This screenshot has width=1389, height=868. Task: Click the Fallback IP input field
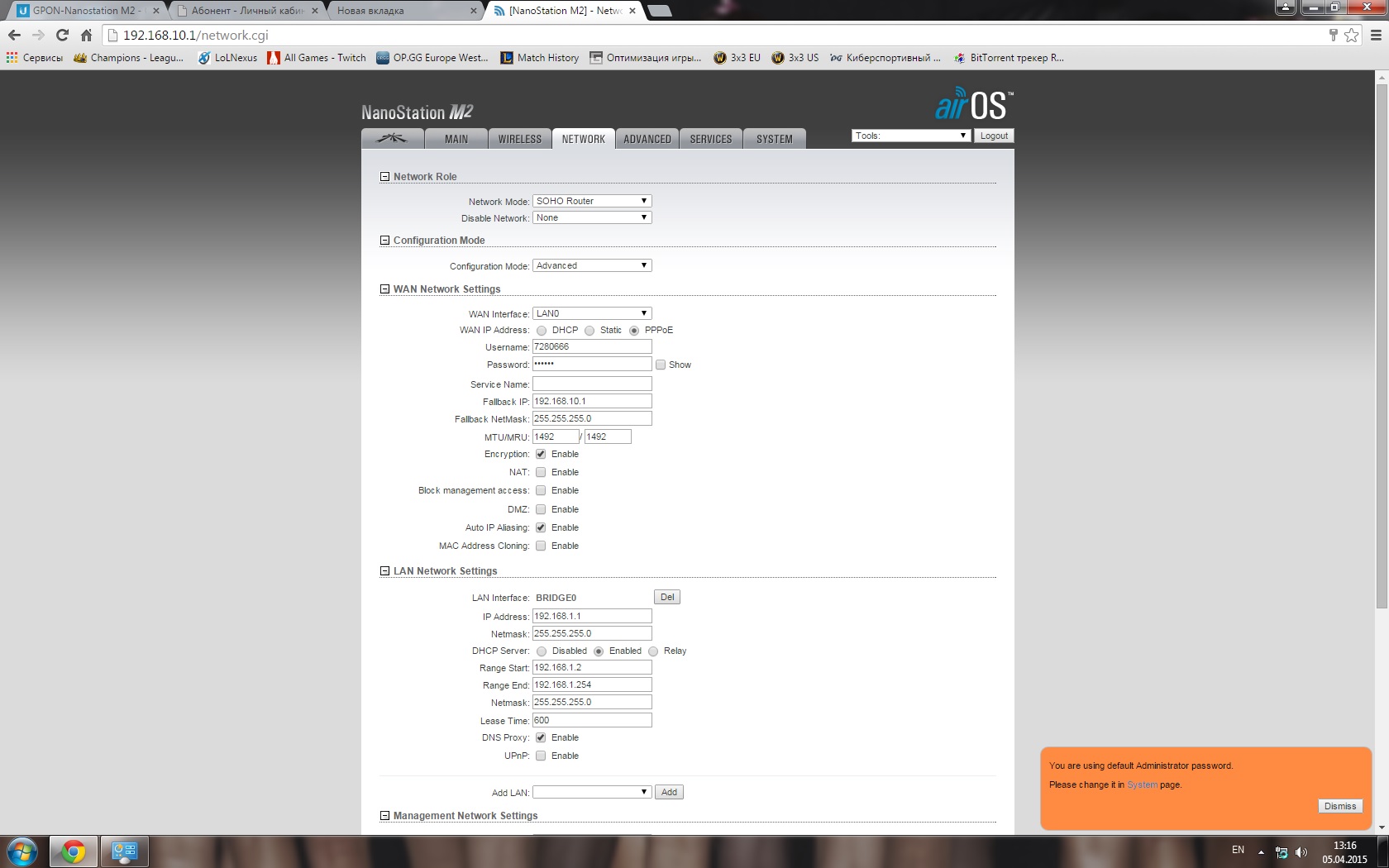[592, 401]
